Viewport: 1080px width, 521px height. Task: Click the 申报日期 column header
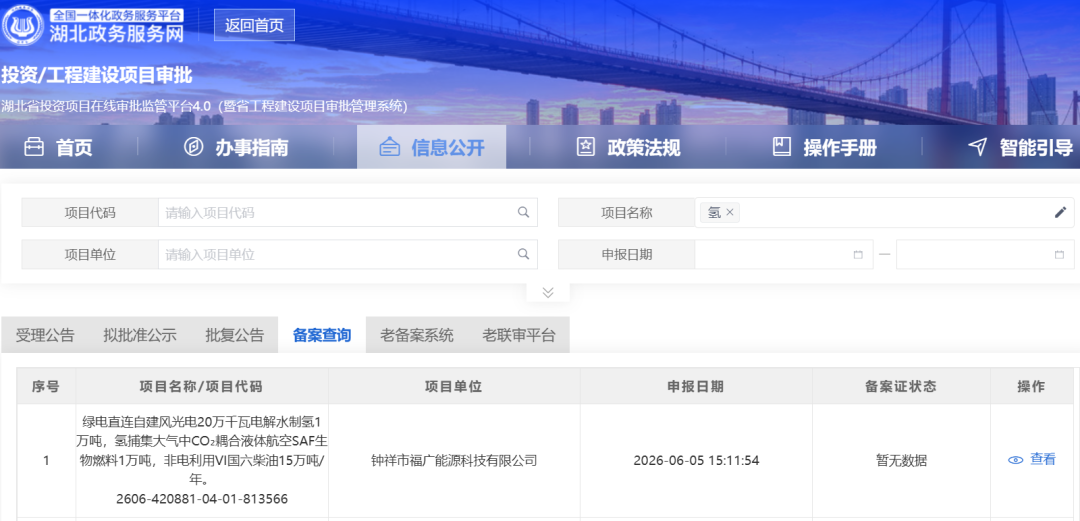(696, 386)
